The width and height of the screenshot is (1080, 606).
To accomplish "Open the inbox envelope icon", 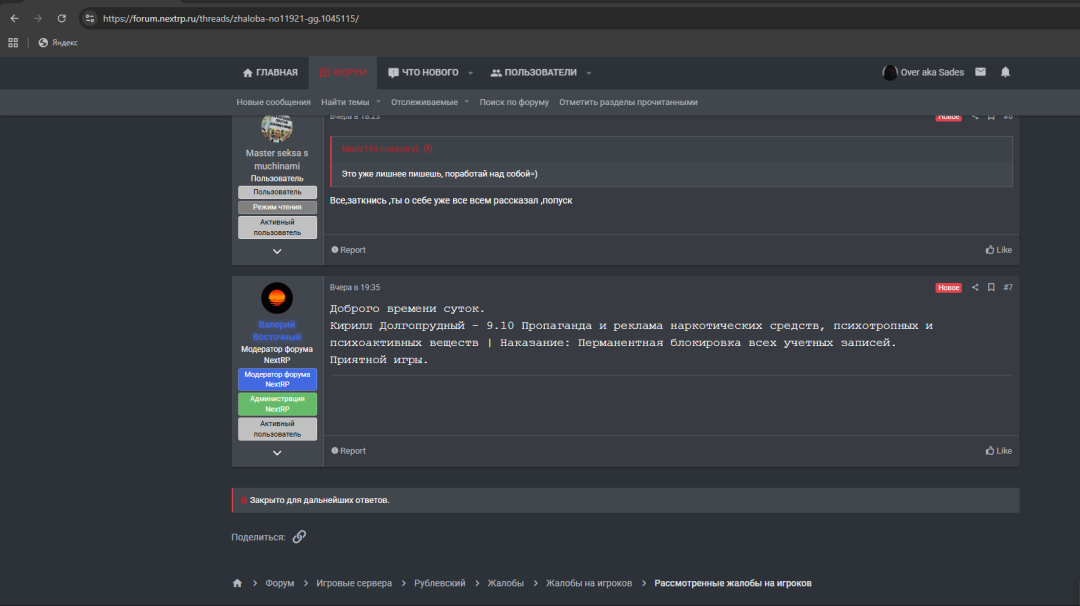I will 980,72.
